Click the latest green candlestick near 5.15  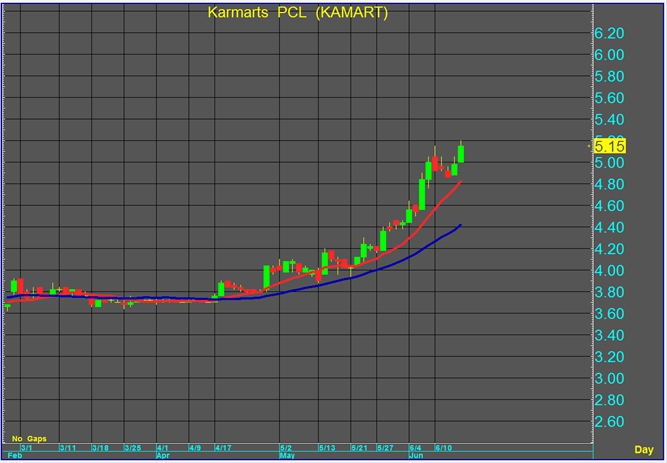click(461, 154)
